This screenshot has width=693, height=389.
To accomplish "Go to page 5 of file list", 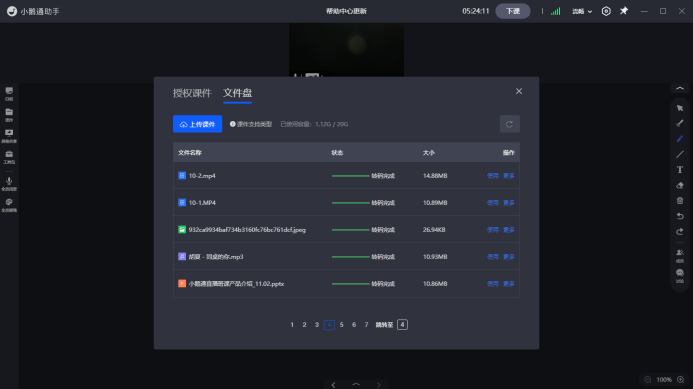I will tap(342, 325).
